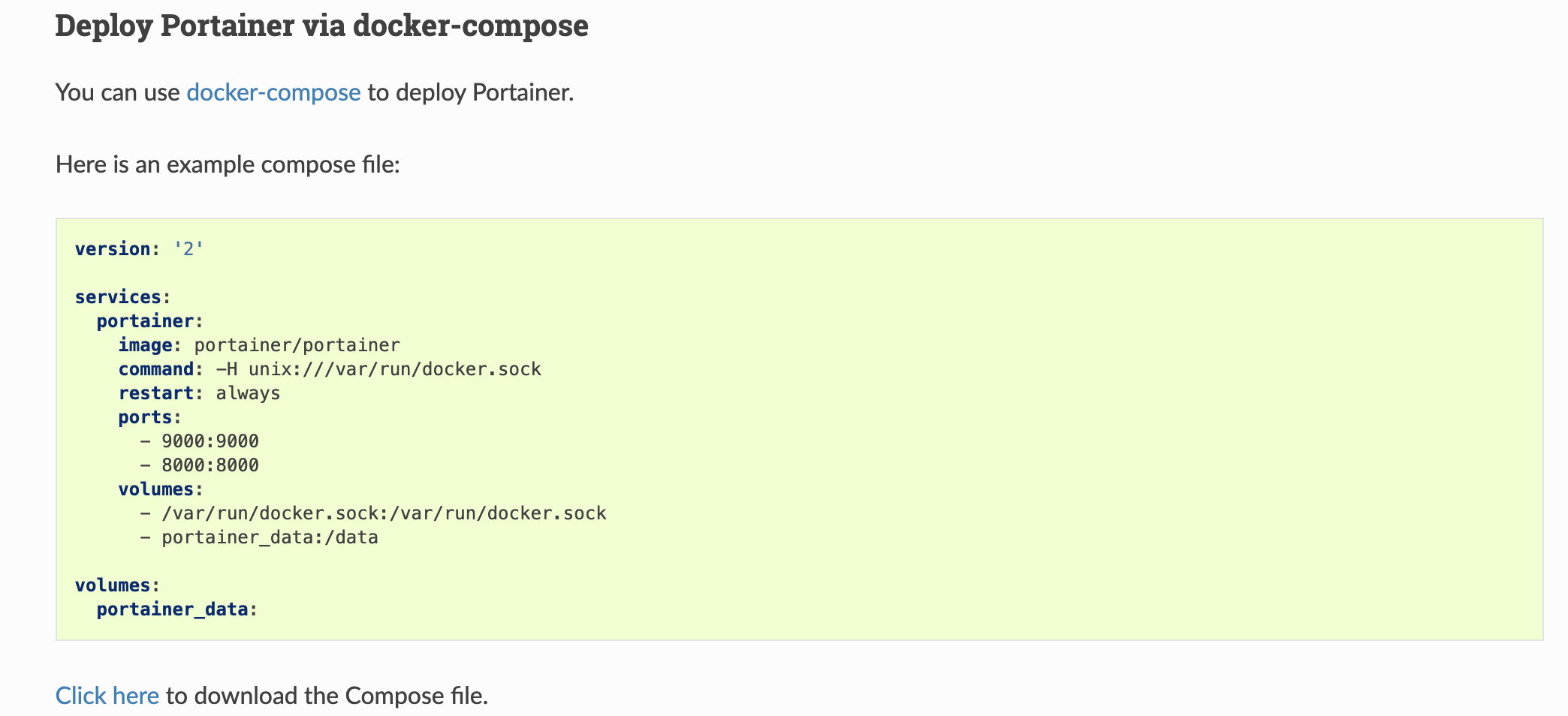Click the "version: '2'" code line
The image size is (1568, 716).
click(x=140, y=249)
